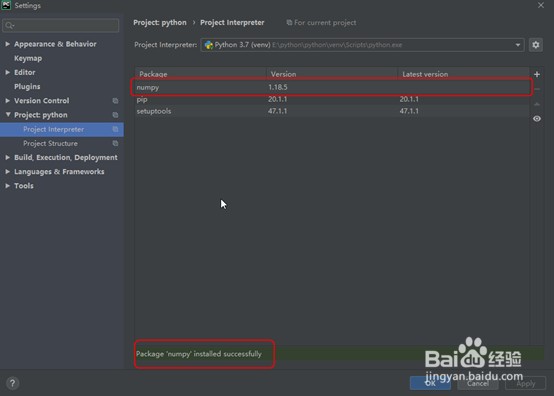This screenshot has width=554, height=396.
Task: Expand Languages & Frameworks section
Action: 7,172
